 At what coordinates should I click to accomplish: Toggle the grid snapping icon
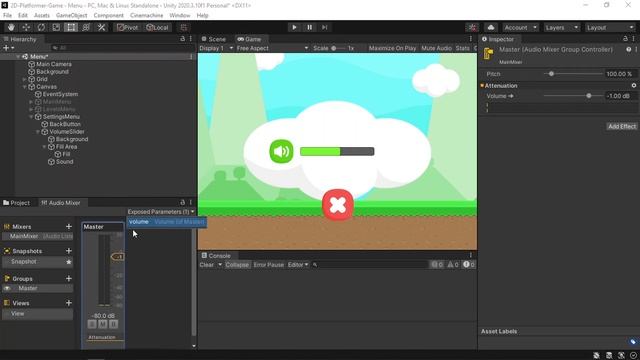(184, 27)
